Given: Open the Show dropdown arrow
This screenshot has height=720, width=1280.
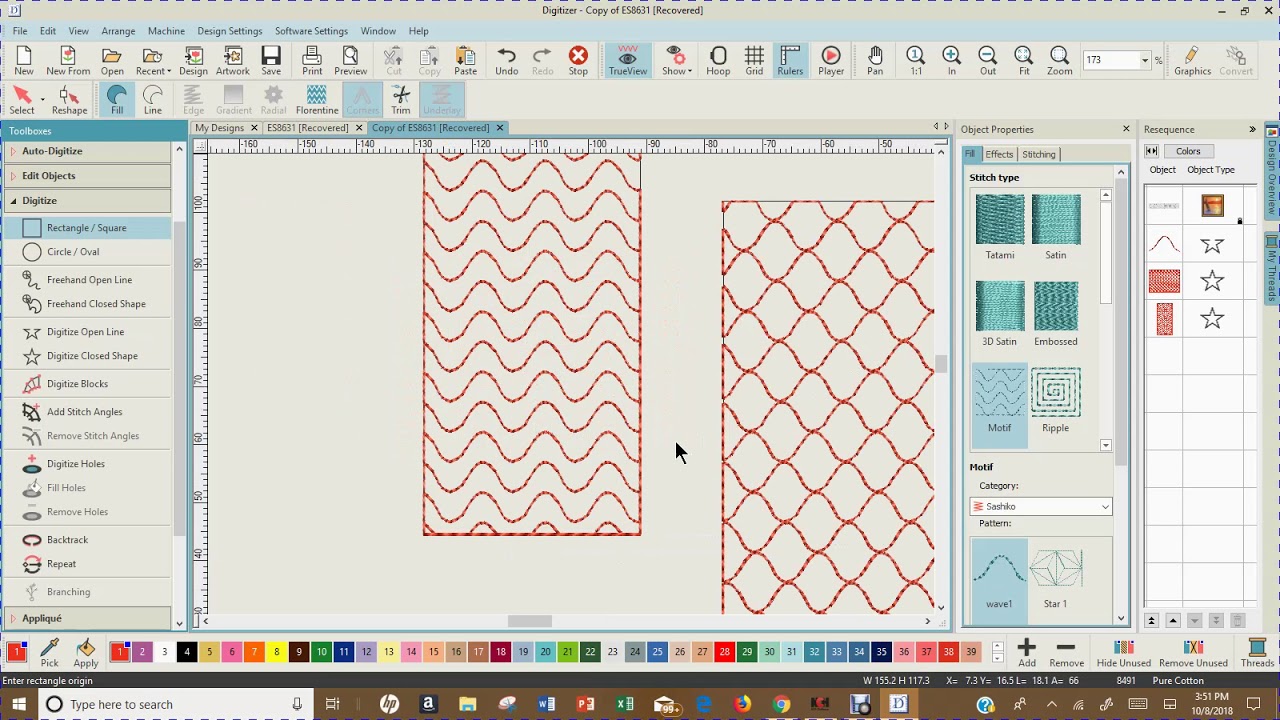Looking at the screenshot, I should [690, 72].
